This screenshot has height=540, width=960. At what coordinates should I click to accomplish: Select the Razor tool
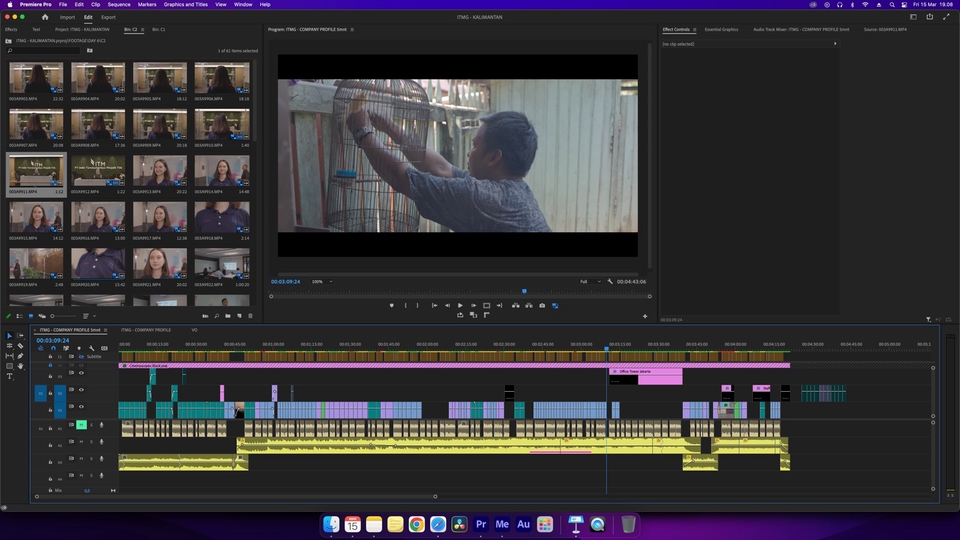click(x=20, y=346)
